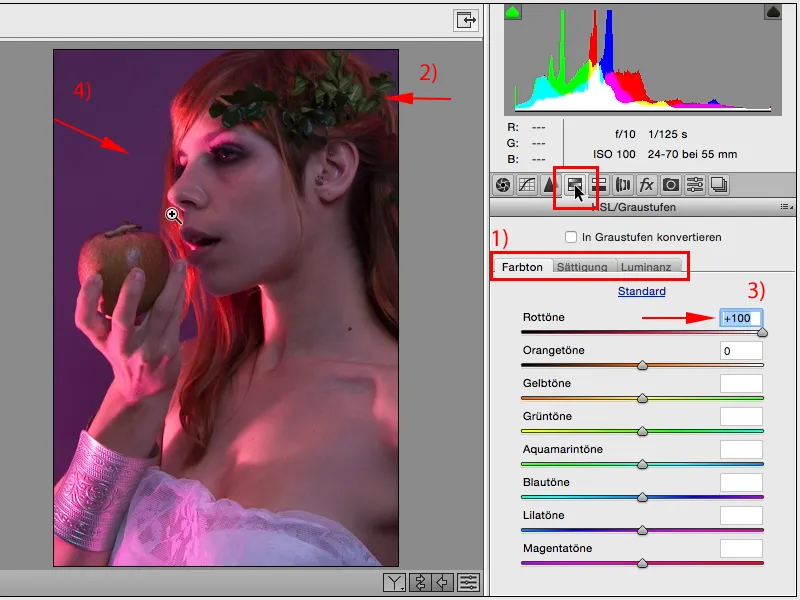Viewport: 800px width, 600px height.
Task: Select the HSL/Graustufen panel icon
Action: (x=575, y=185)
